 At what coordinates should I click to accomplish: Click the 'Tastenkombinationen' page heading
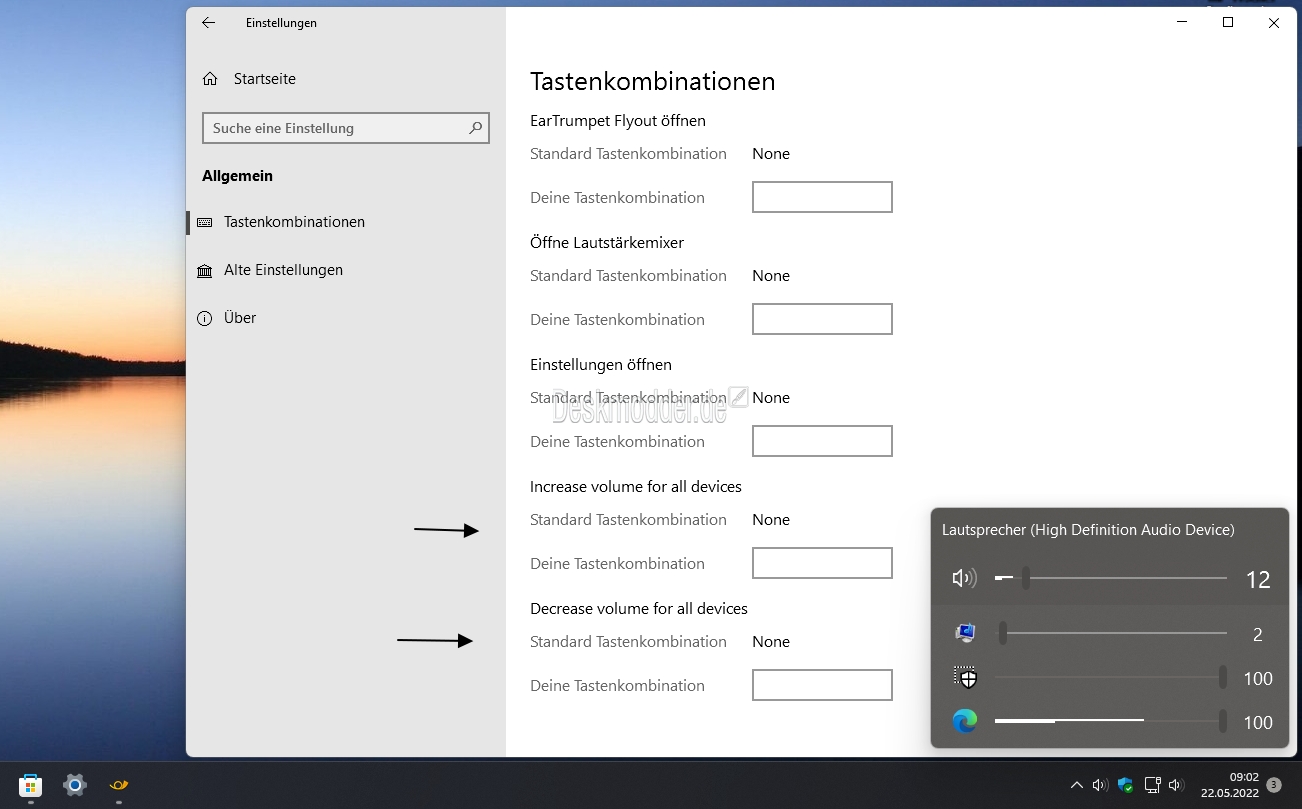tap(653, 81)
